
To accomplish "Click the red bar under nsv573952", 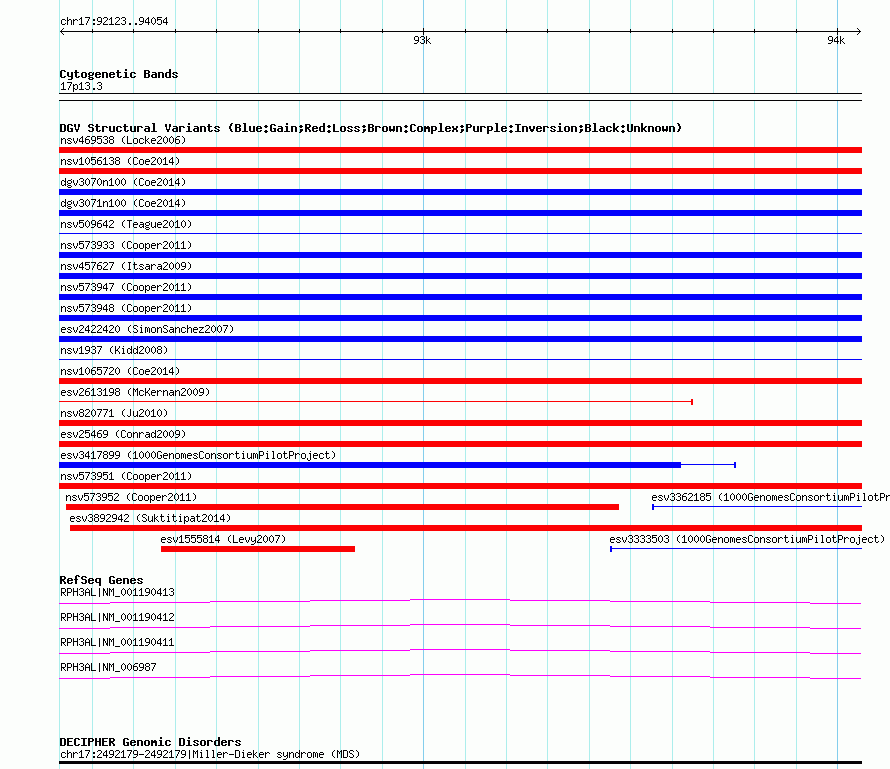I will click(x=342, y=507).
